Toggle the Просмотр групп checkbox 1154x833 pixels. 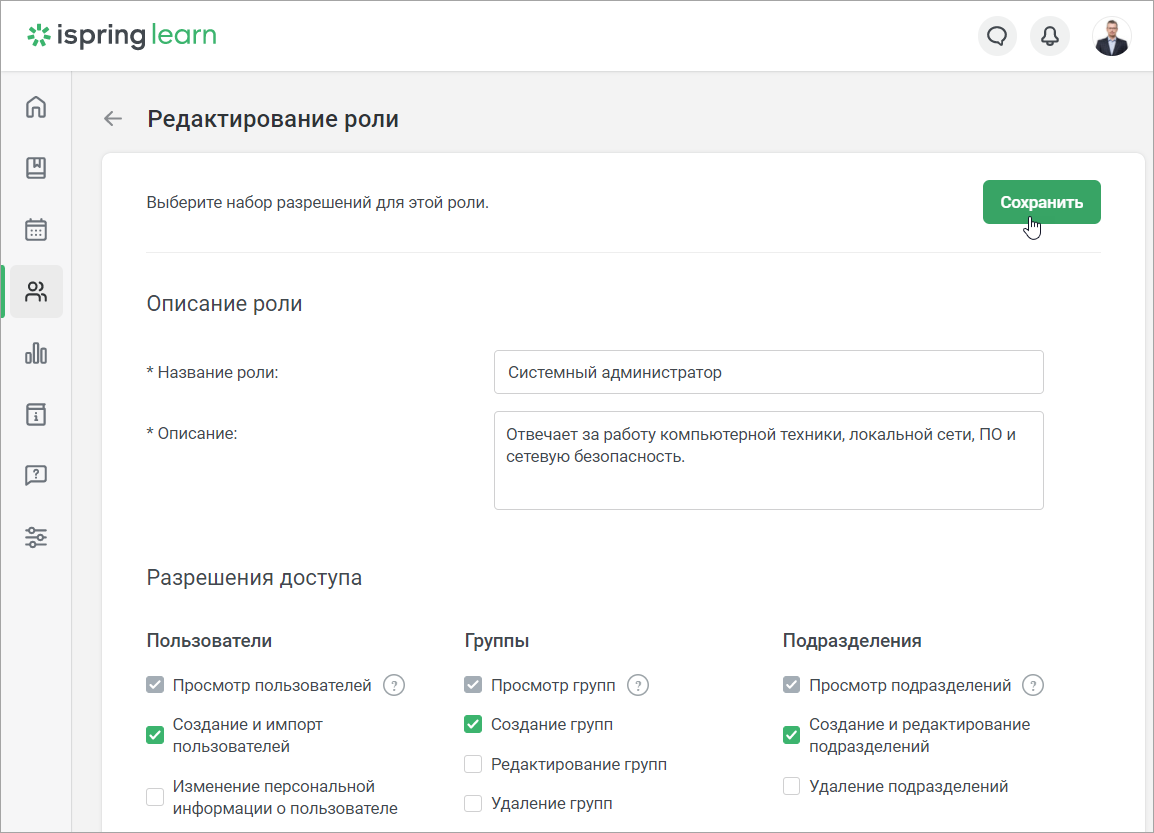click(x=473, y=685)
